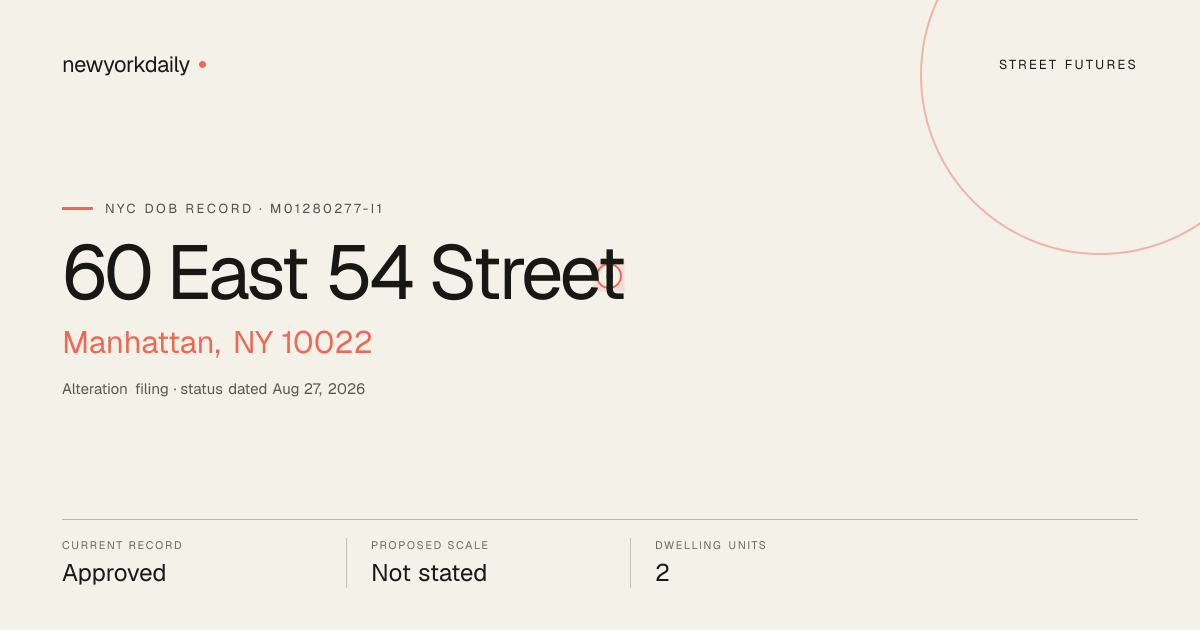1200x630 pixels.
Task: Open the STREET FUTURES section
Action: (x=1068, y=65)
